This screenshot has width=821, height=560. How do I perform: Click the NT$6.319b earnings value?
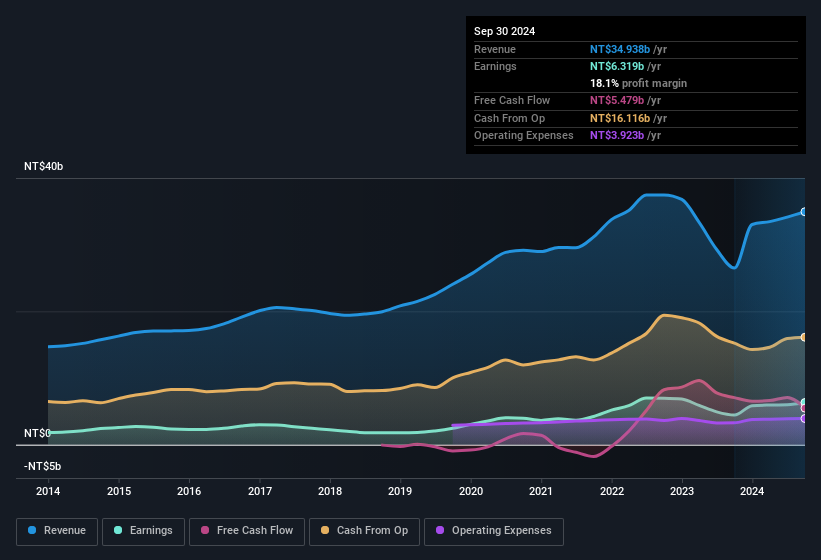pos(617,66)
